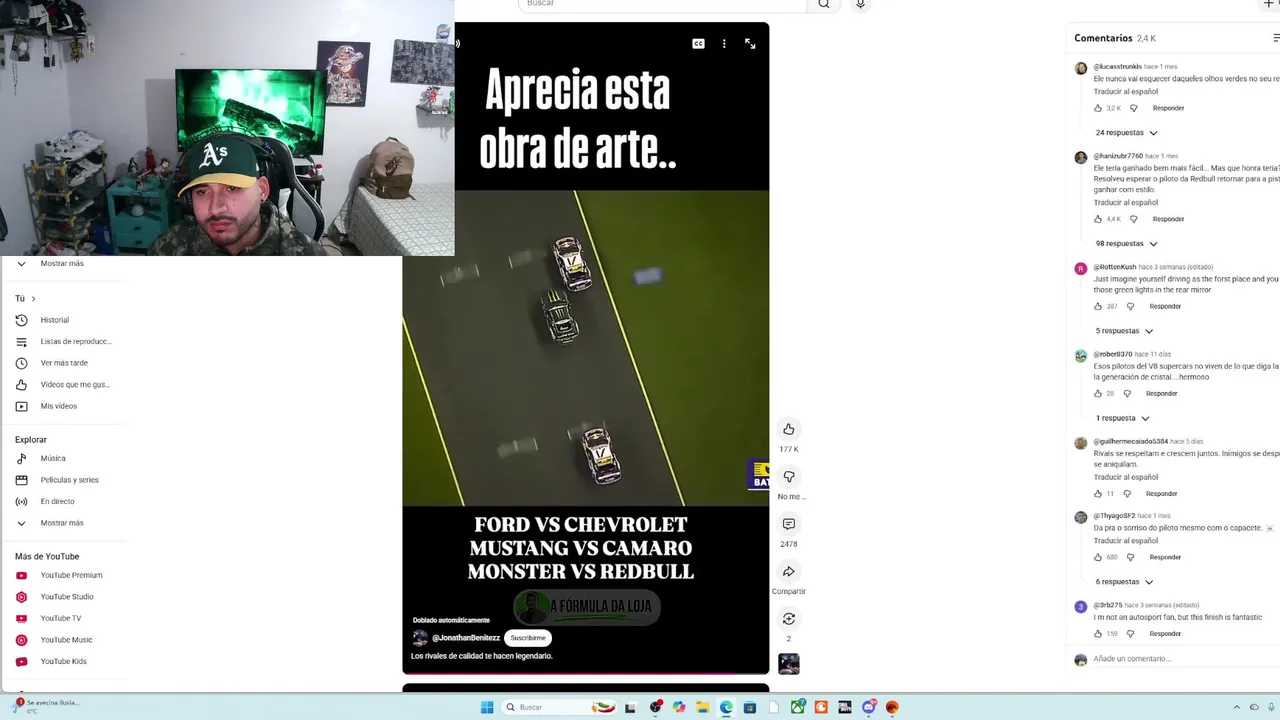
Task: Open the Short's three-dot options menu
Action: tap(724, 44)
